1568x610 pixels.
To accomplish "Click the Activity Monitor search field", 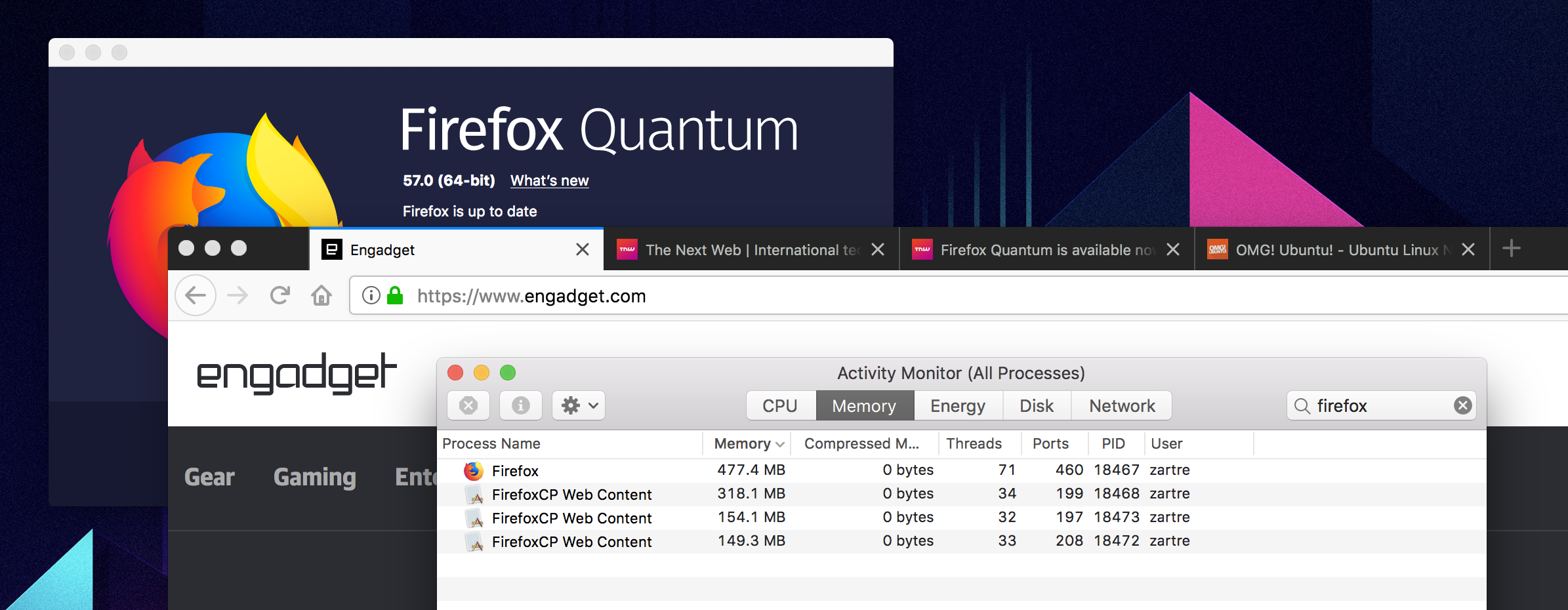I will pos(1382,405).
